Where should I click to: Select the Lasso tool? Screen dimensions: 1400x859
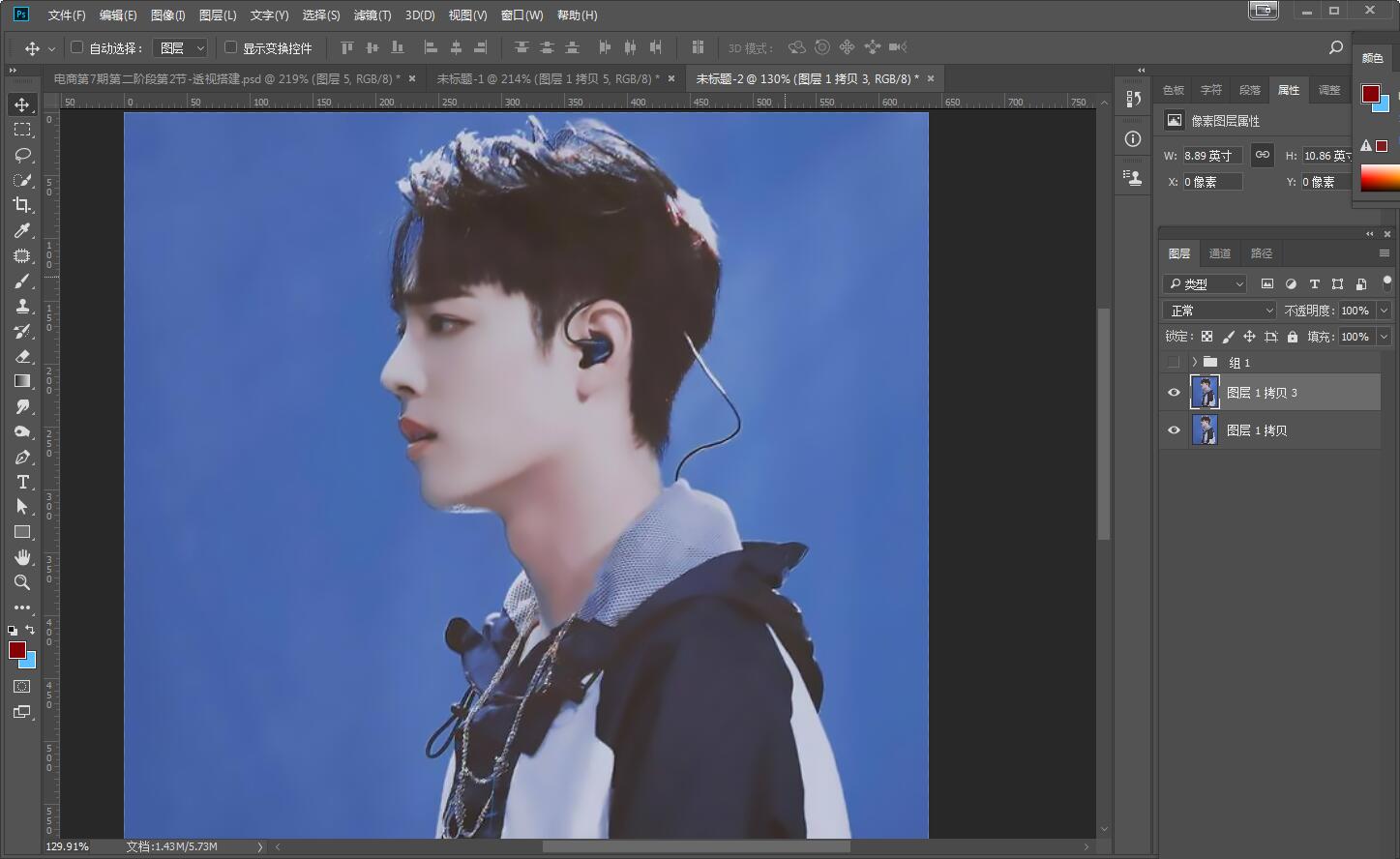point(22,155)
